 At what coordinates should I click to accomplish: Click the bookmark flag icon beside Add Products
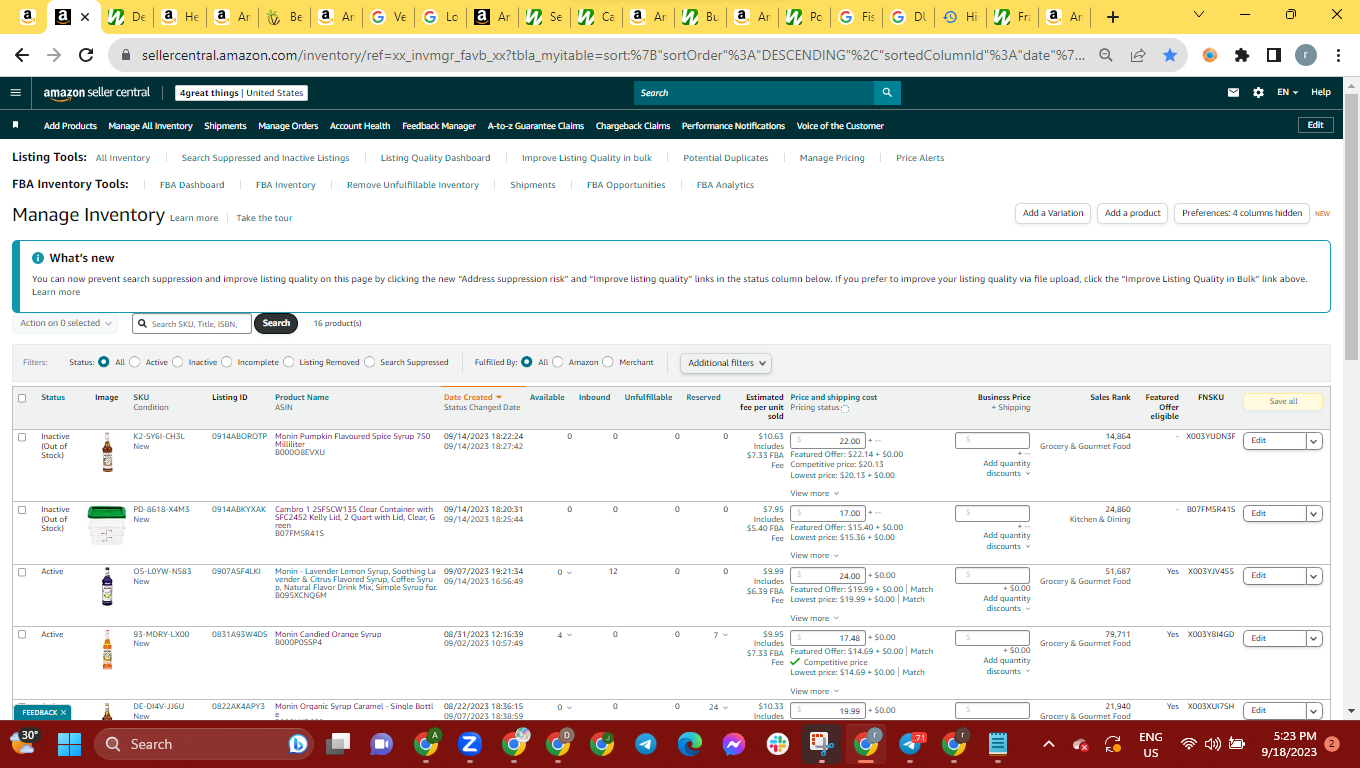(x=16, y=126)
